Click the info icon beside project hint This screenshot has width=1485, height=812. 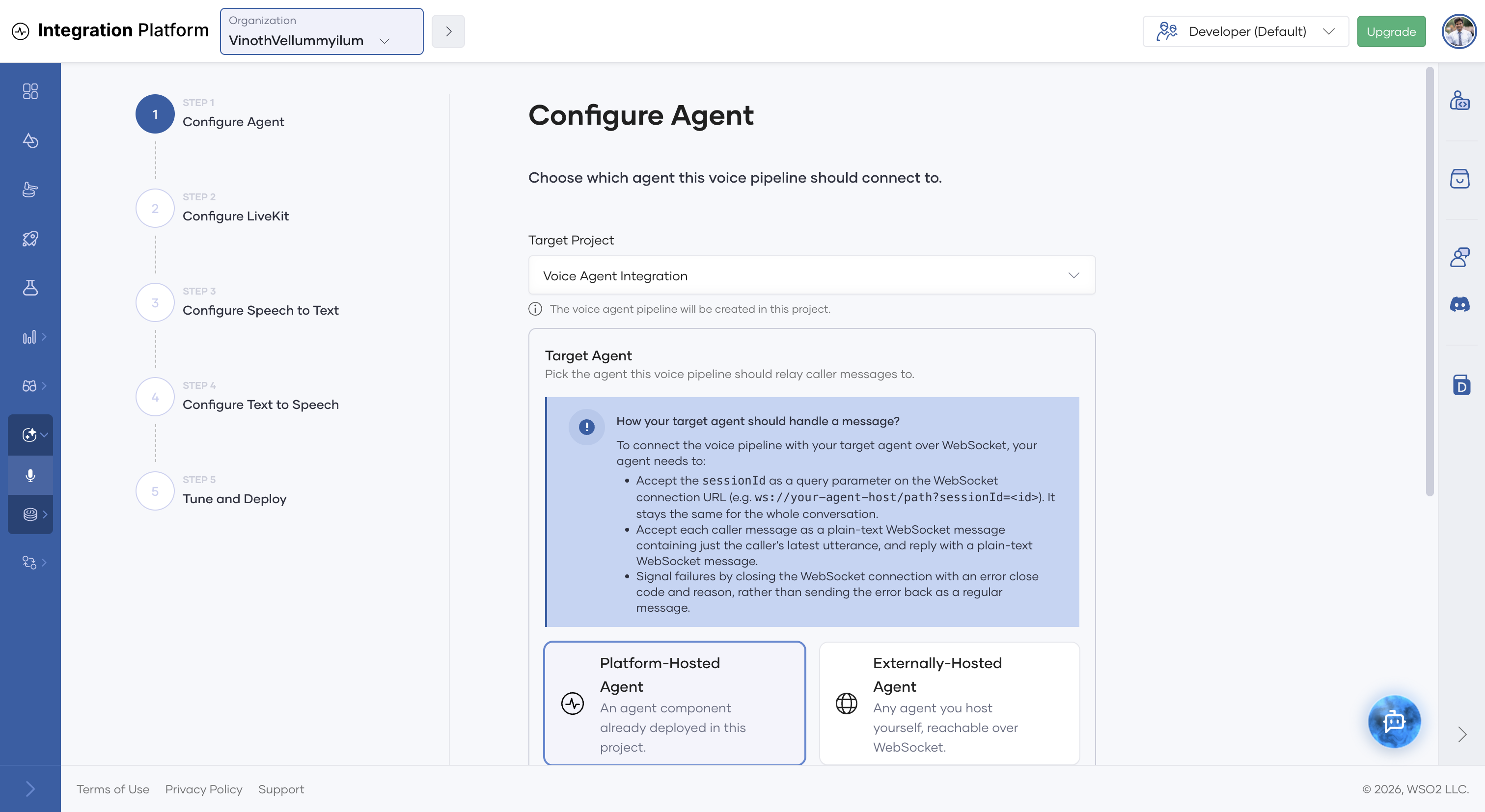(535, 309)
